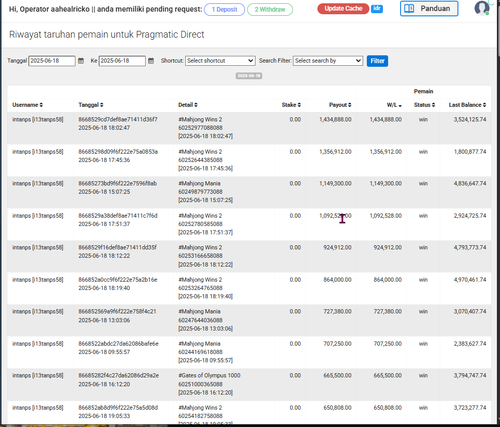Image resolution: width=500 pixels, height=427 pixels.
Task: Click the #Gates of Olympus 1000 detail
Action: pos(209,375)
